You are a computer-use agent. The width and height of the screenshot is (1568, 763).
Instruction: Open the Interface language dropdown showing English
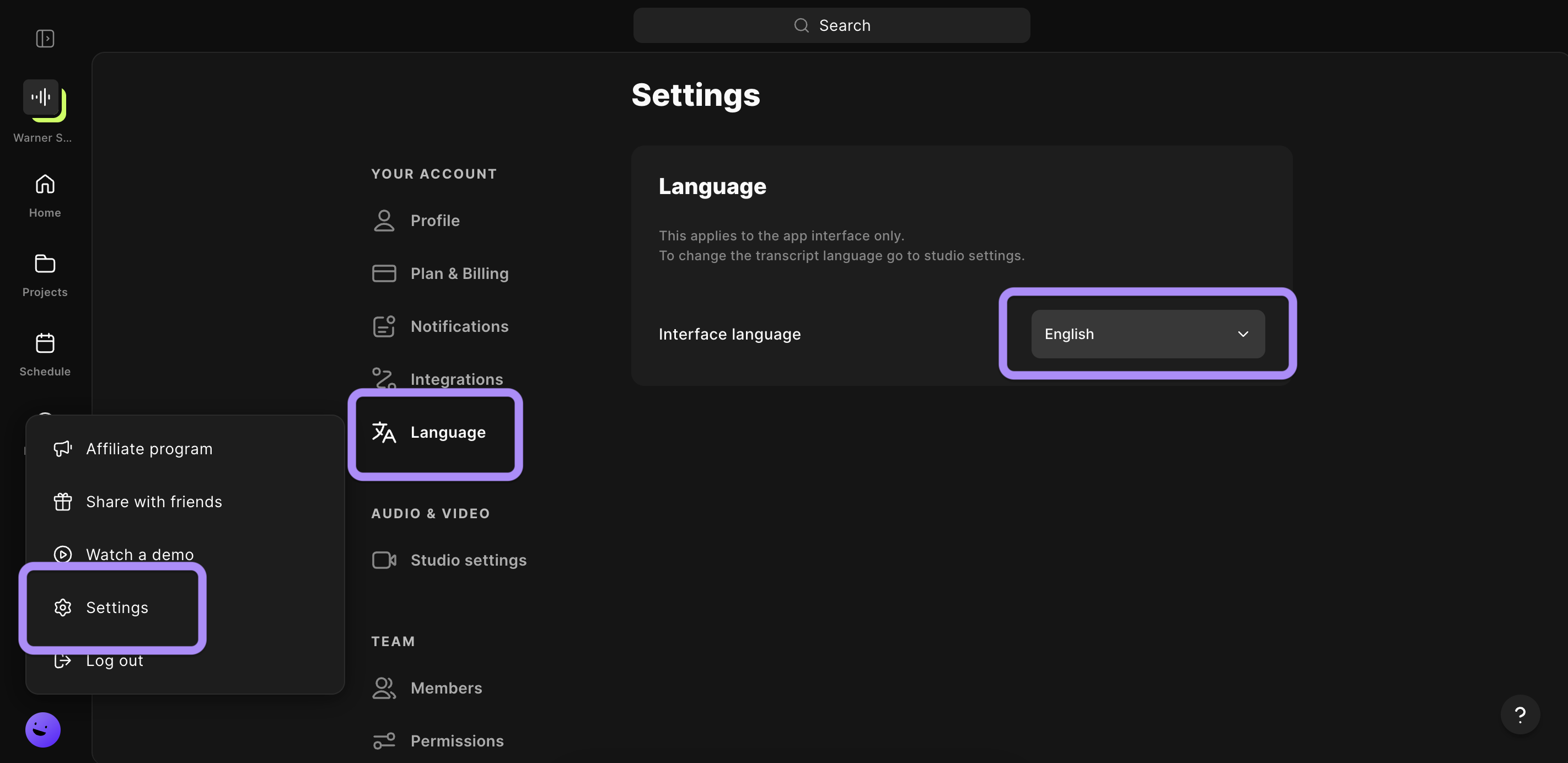(x=1148, y=334)
